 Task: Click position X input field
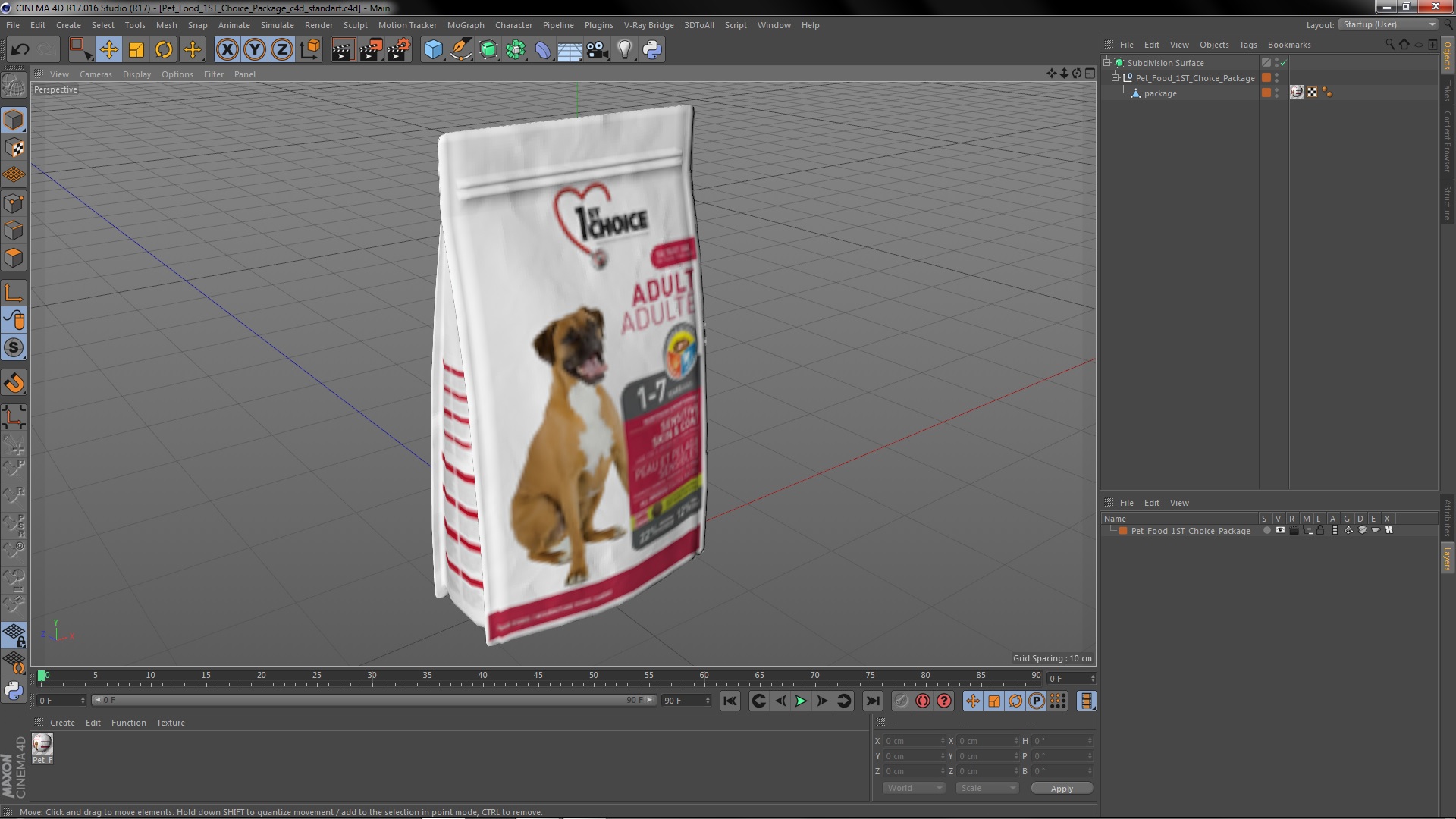point(914,741)
